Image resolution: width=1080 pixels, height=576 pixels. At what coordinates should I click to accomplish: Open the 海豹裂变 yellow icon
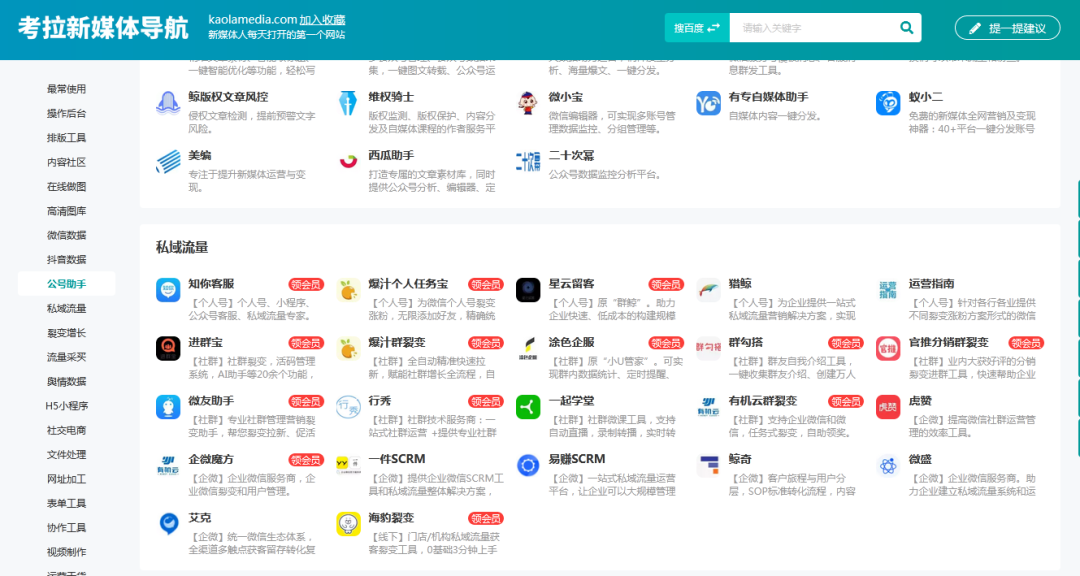pyautogui.click(x=348, y=524)
